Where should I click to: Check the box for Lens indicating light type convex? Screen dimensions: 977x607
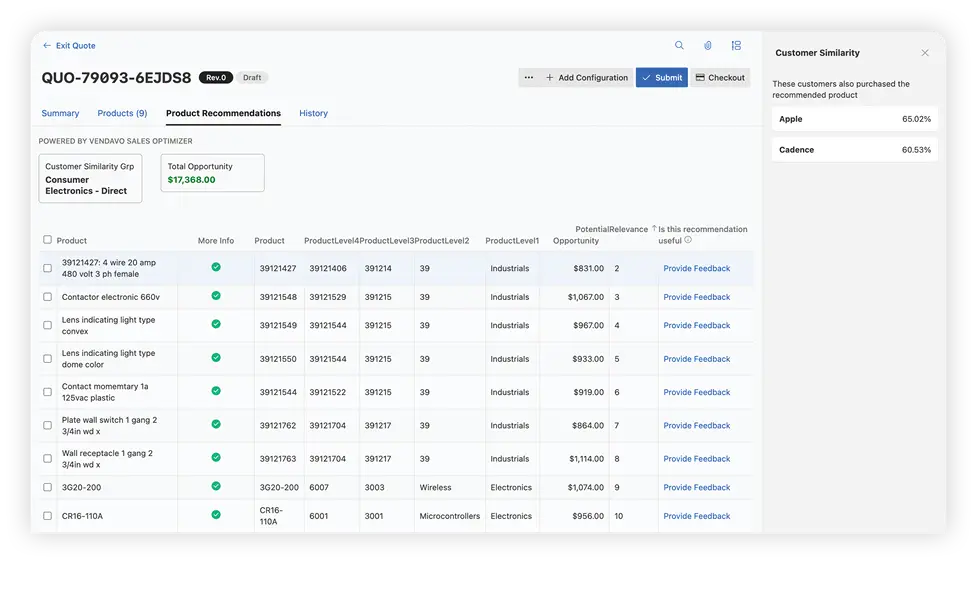pos(48,325)
